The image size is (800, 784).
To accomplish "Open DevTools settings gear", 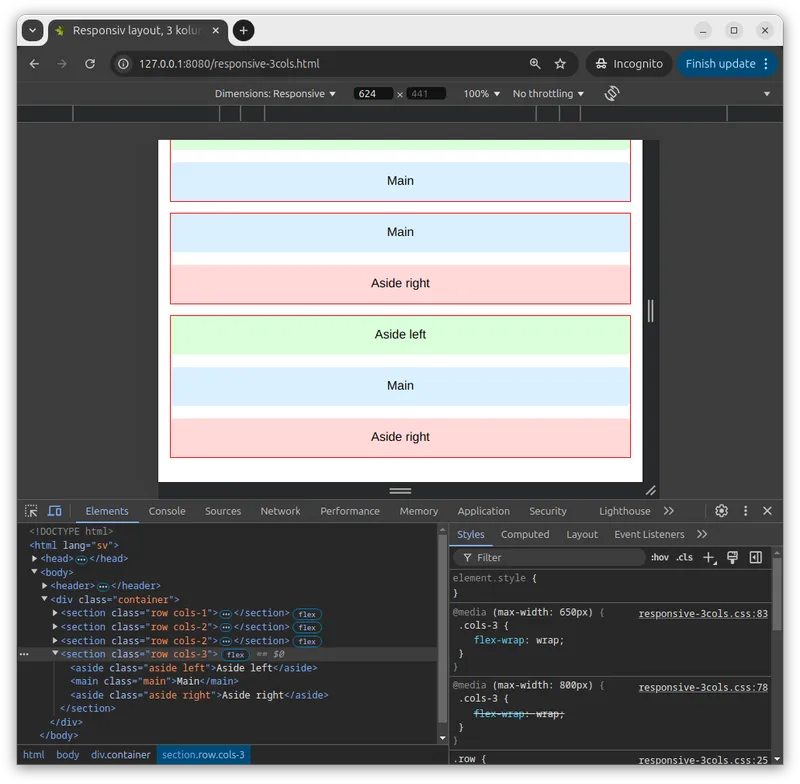I will click(721, 511).
